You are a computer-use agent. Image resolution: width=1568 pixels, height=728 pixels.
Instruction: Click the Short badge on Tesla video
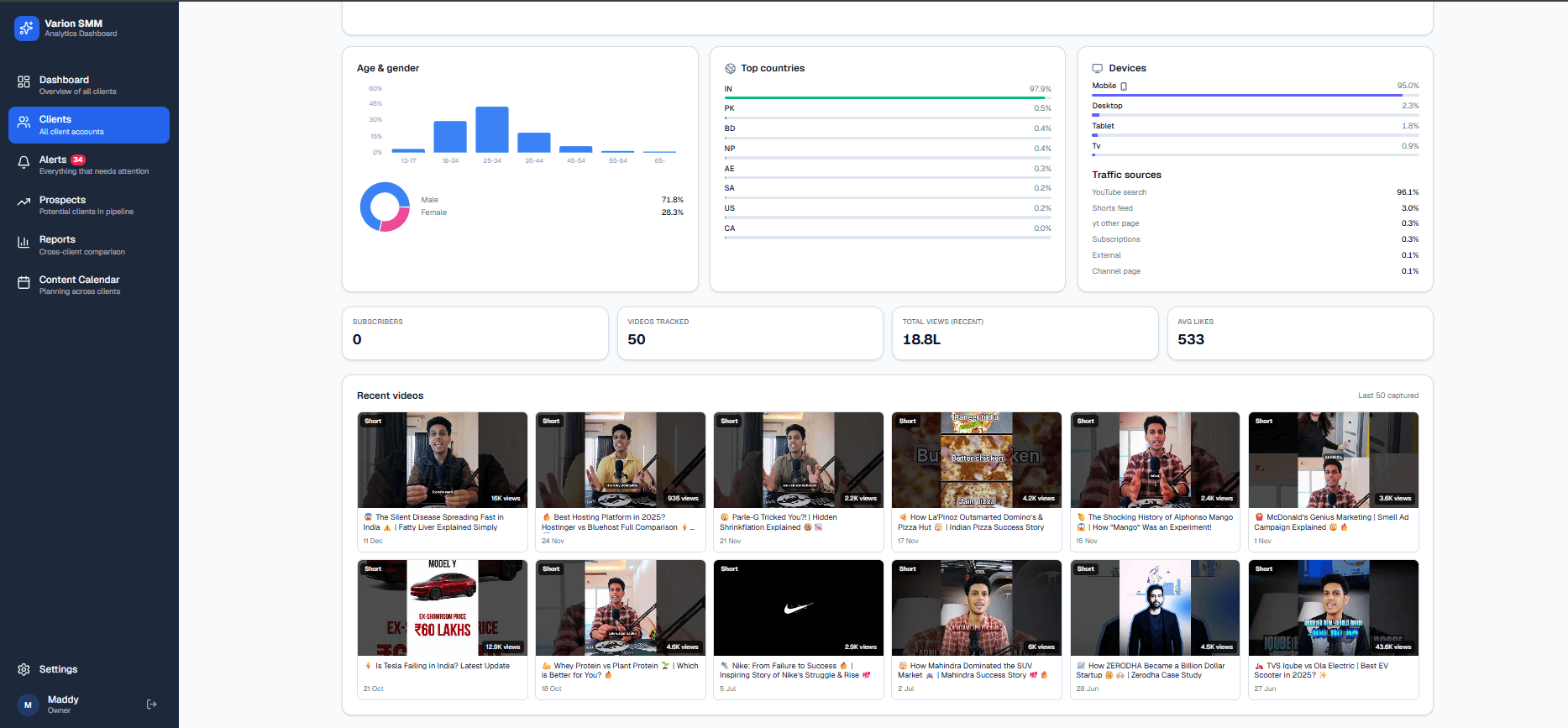coord(373,569)
